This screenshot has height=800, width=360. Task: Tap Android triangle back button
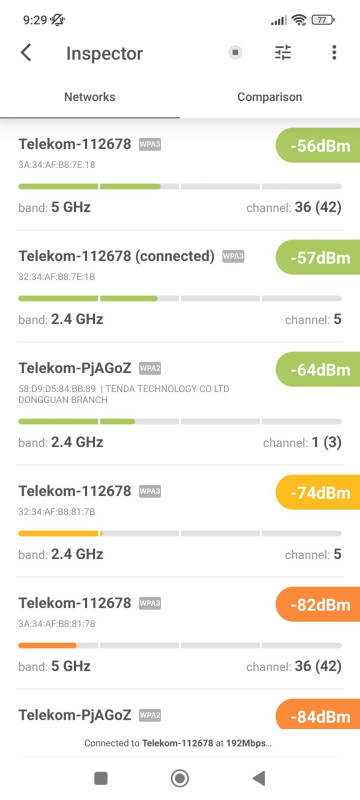(259, 778)
